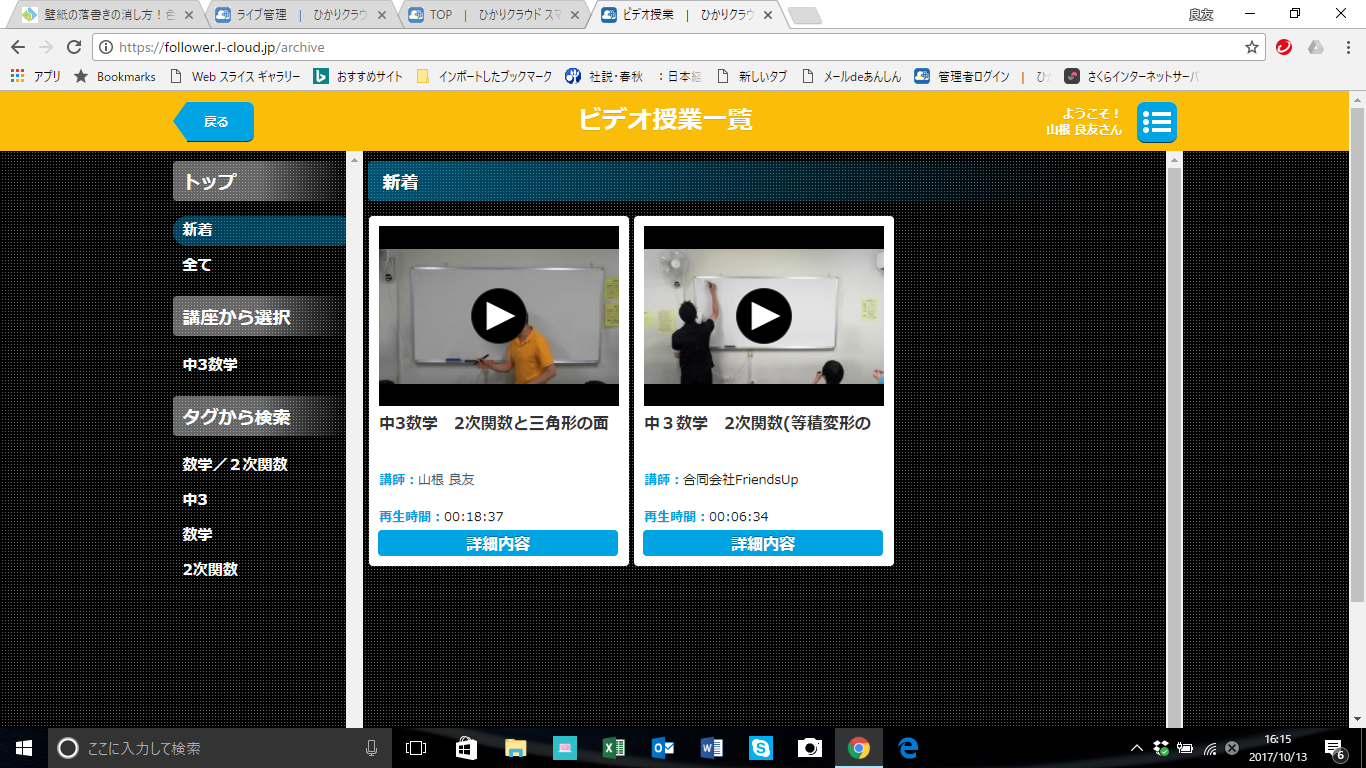Switch to the ライブ管理 browser tab

point(295,15)
